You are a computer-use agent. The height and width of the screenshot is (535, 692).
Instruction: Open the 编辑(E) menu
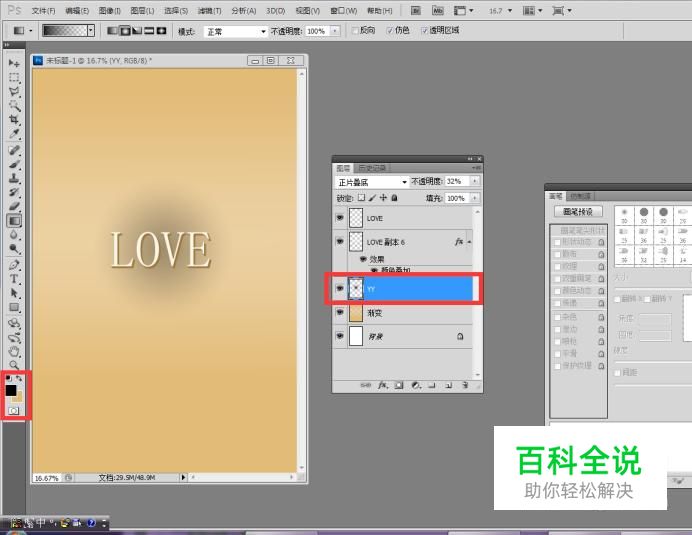[77, 11]
